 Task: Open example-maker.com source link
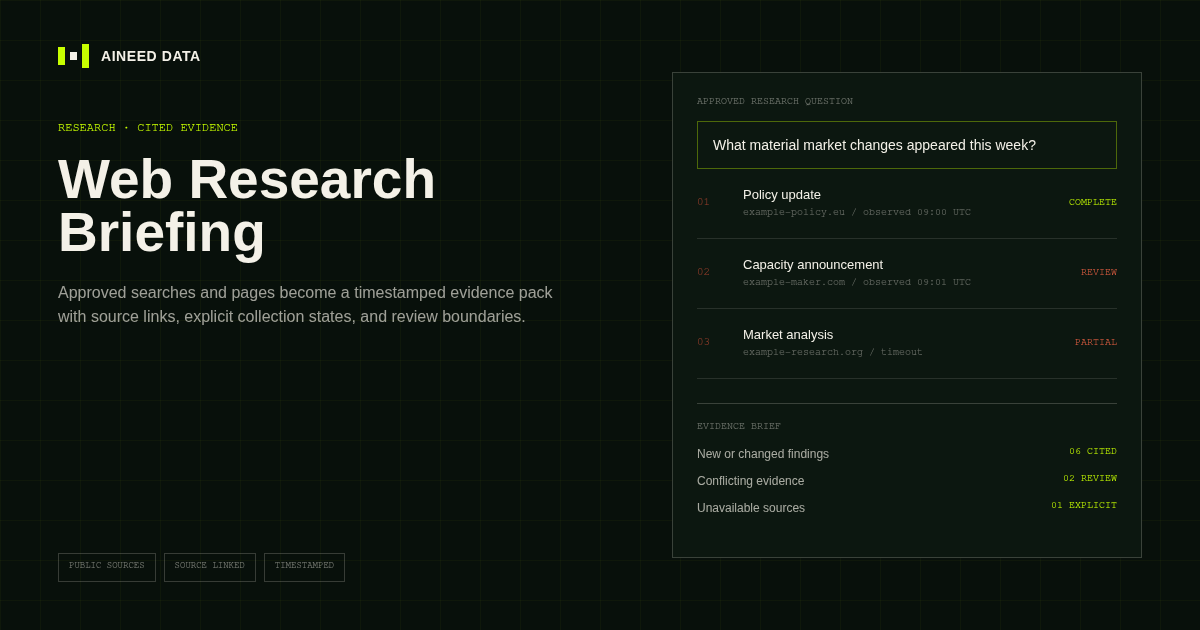point(857,283)
